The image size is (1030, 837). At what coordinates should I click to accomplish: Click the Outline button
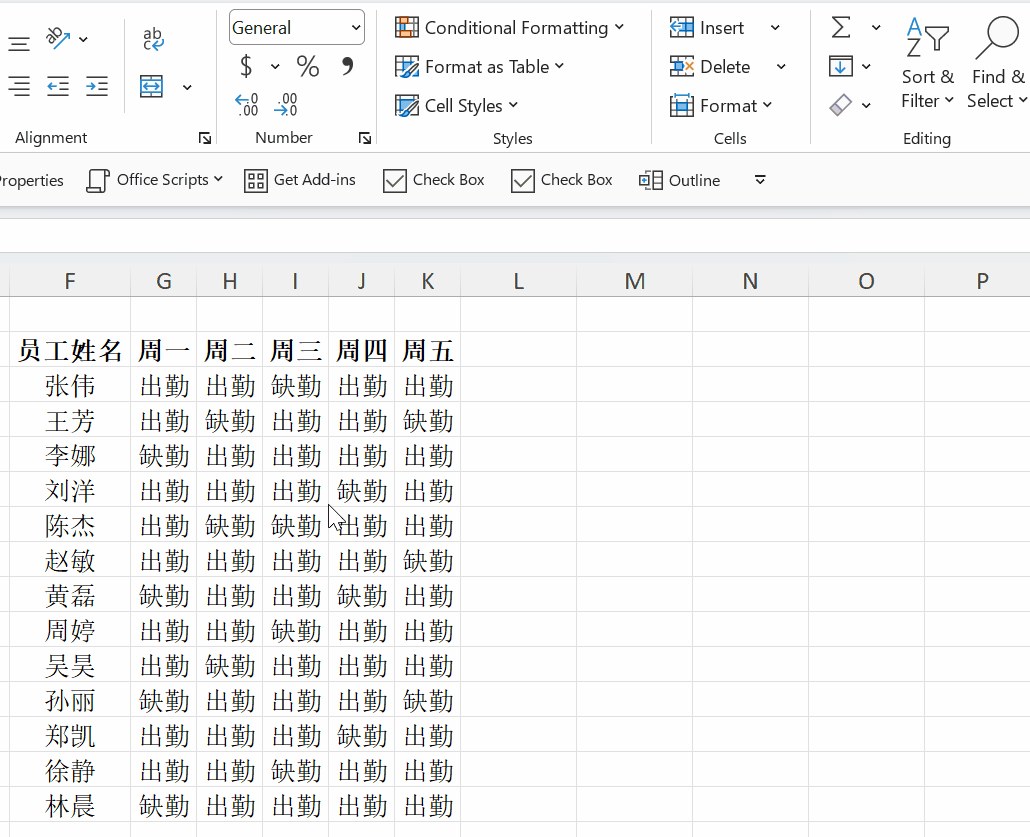tap(680, 180)
